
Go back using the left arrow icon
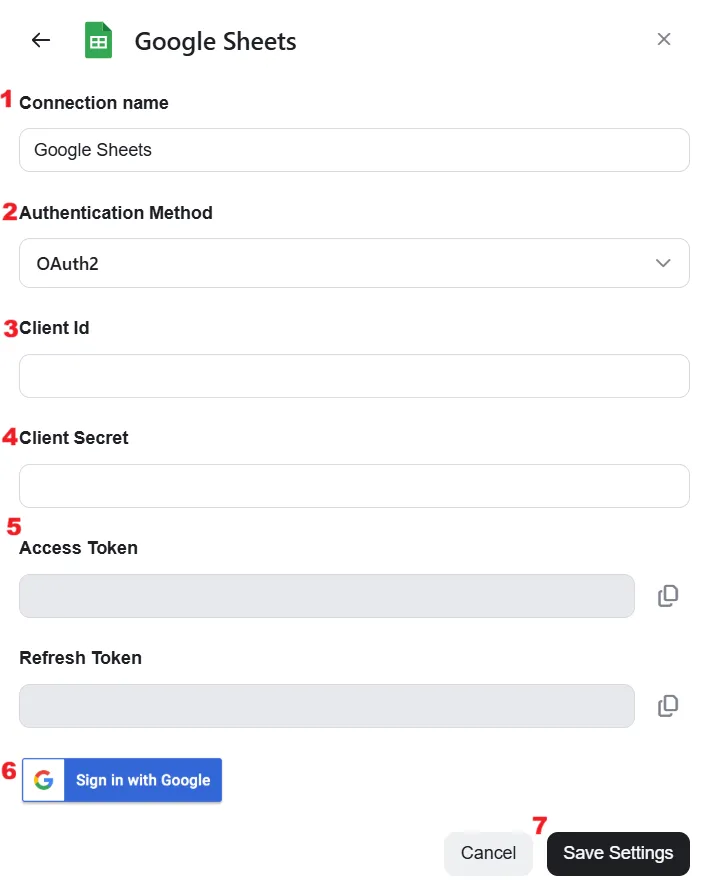pos(41,40)
